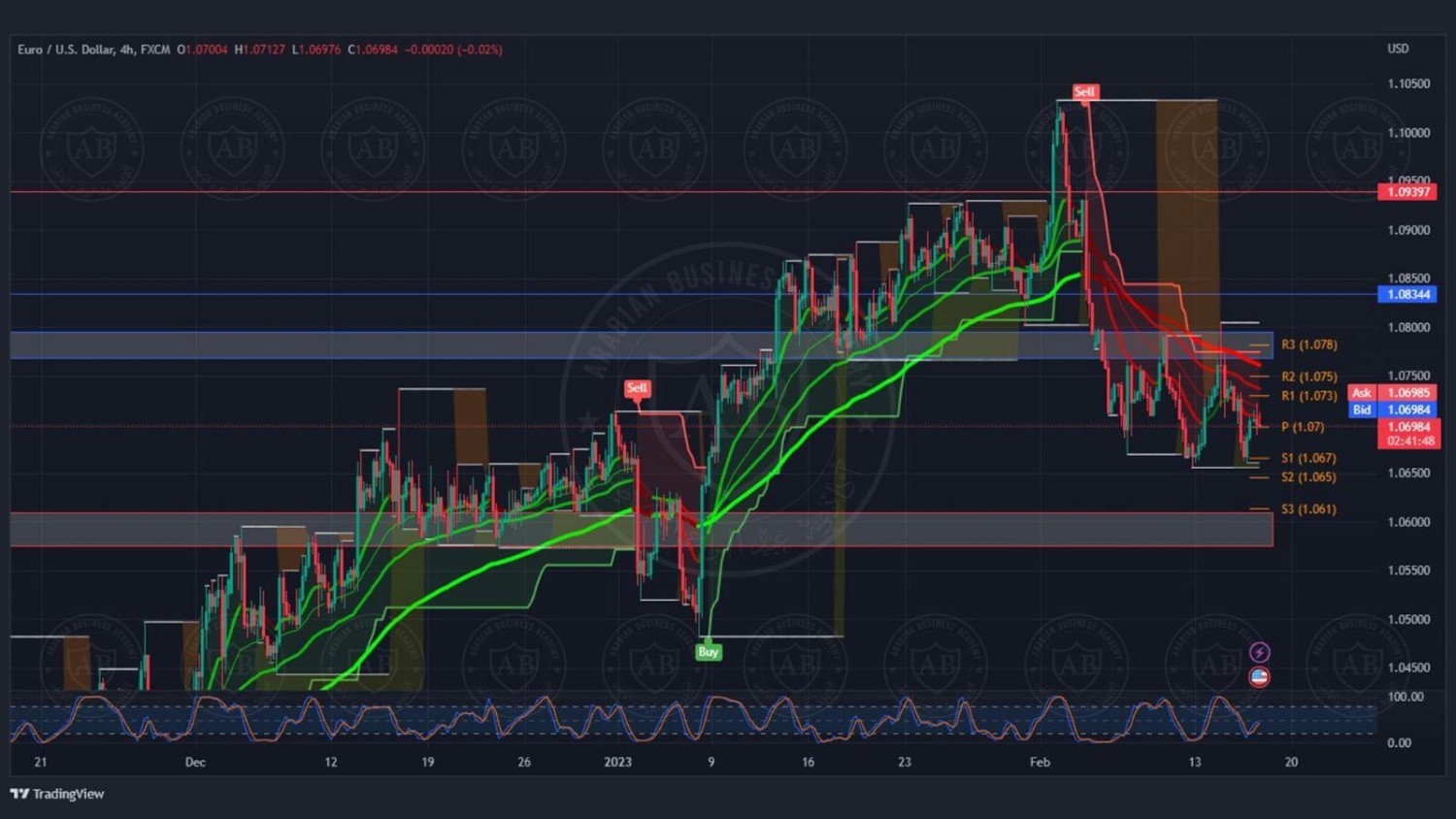Click the R2 (1.075) pivot label

coord(1308,377)
